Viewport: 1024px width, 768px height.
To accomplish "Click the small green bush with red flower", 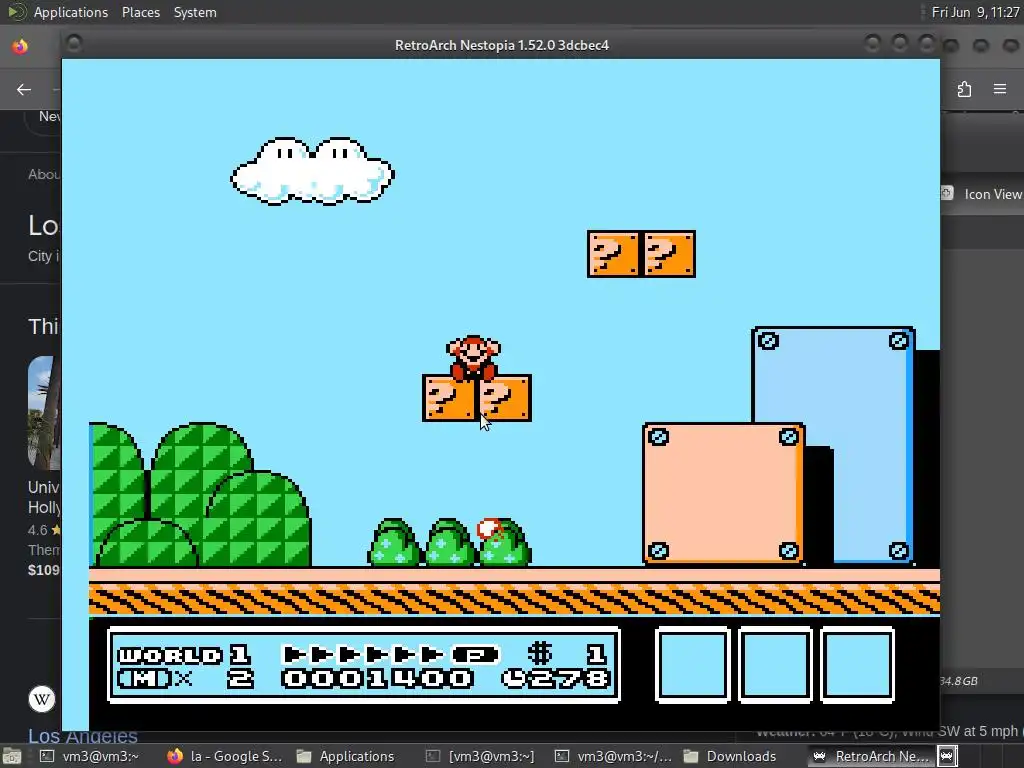I will 504,542.
